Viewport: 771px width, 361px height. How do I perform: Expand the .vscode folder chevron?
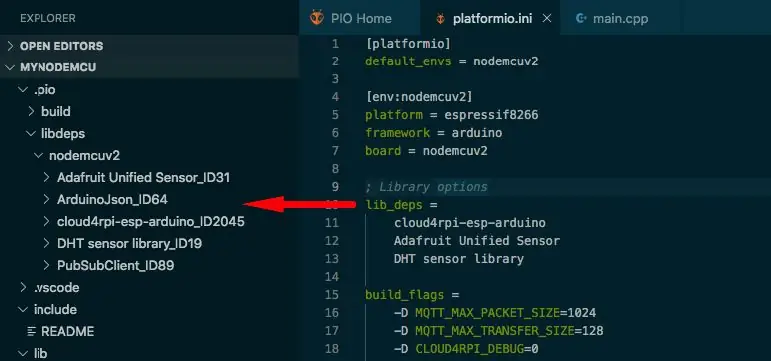23,287
